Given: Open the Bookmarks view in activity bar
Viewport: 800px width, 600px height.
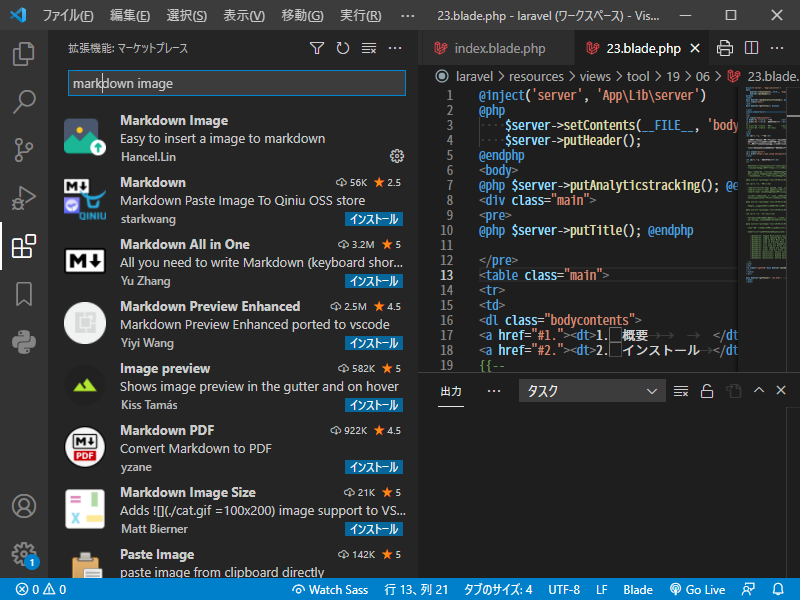Looking at the screenshot, I should pyautogui.click(x=24, y=294).
